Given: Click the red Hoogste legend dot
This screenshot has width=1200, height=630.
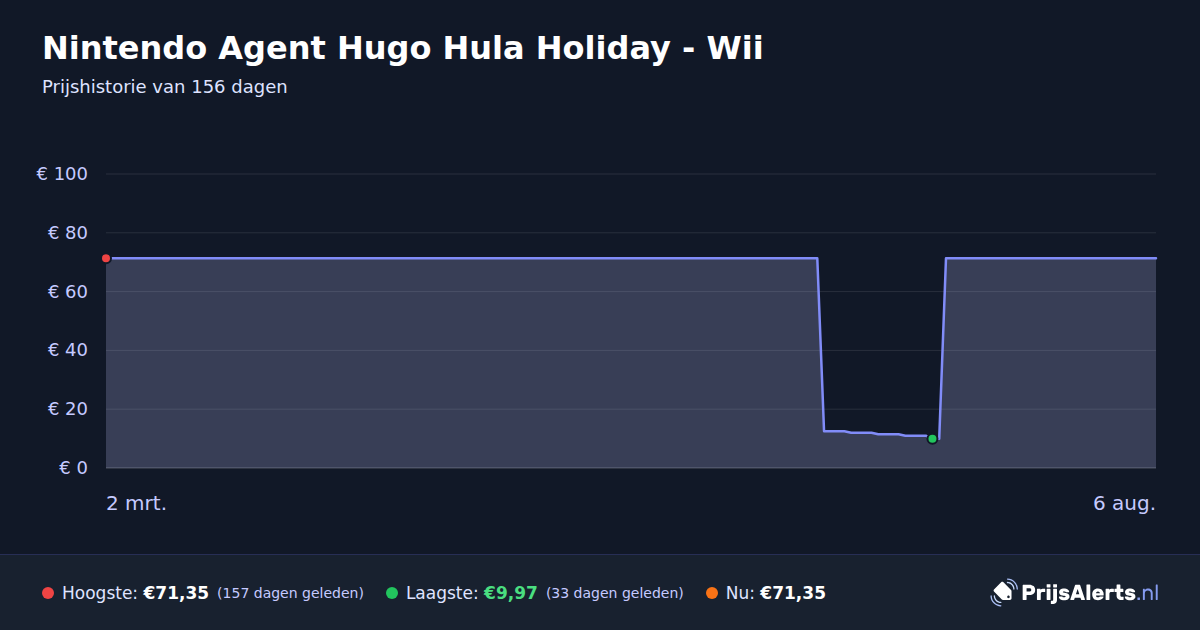Looking at the screenshot, I should coord(48,593).
